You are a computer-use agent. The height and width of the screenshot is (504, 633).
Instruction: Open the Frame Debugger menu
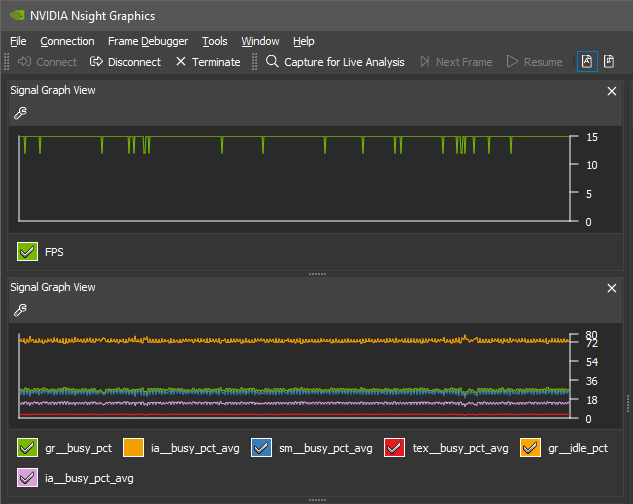coord(148,41)
